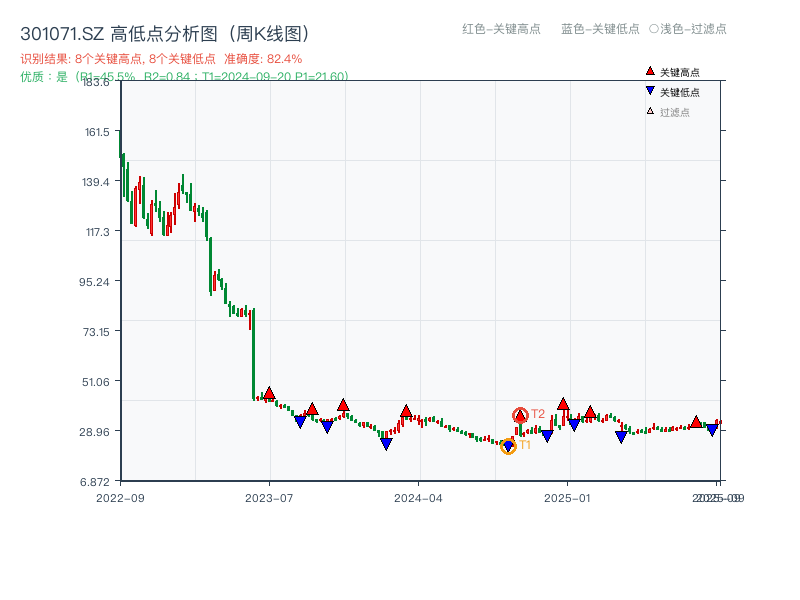This screenshot has height=600, width=800.
Task: Click the circled T2 key high marker
Action: click(521, 413)
